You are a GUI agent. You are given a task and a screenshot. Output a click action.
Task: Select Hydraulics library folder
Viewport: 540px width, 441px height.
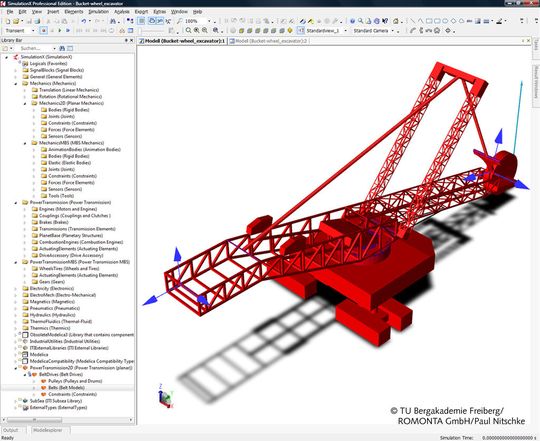coord(51,315)
